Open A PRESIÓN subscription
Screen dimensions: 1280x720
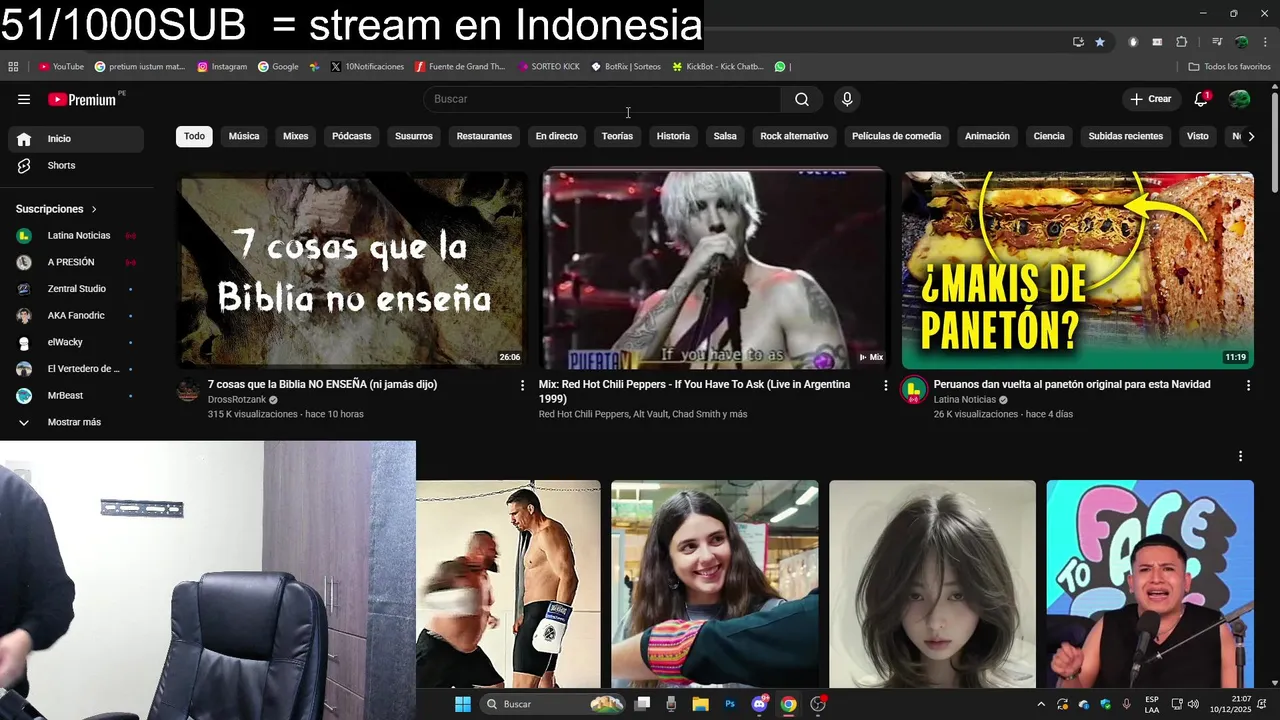(76, 262)
